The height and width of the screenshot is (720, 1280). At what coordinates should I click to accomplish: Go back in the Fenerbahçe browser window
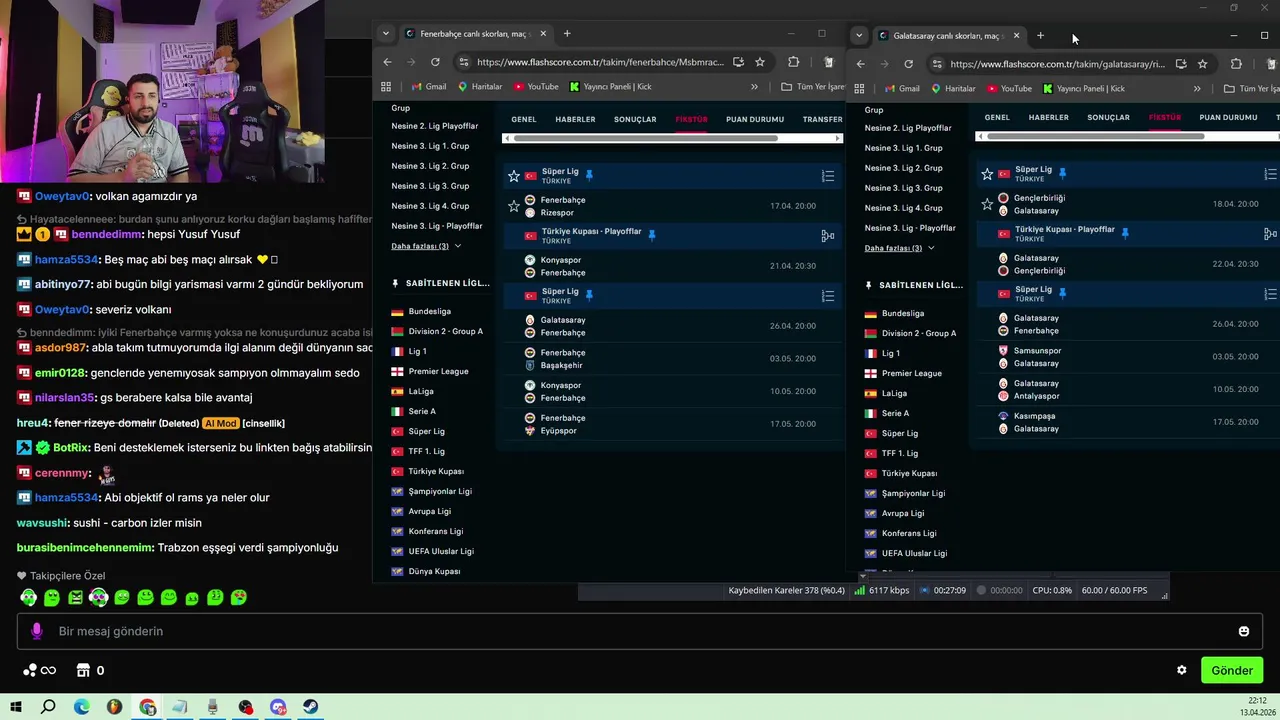(388, 62)
